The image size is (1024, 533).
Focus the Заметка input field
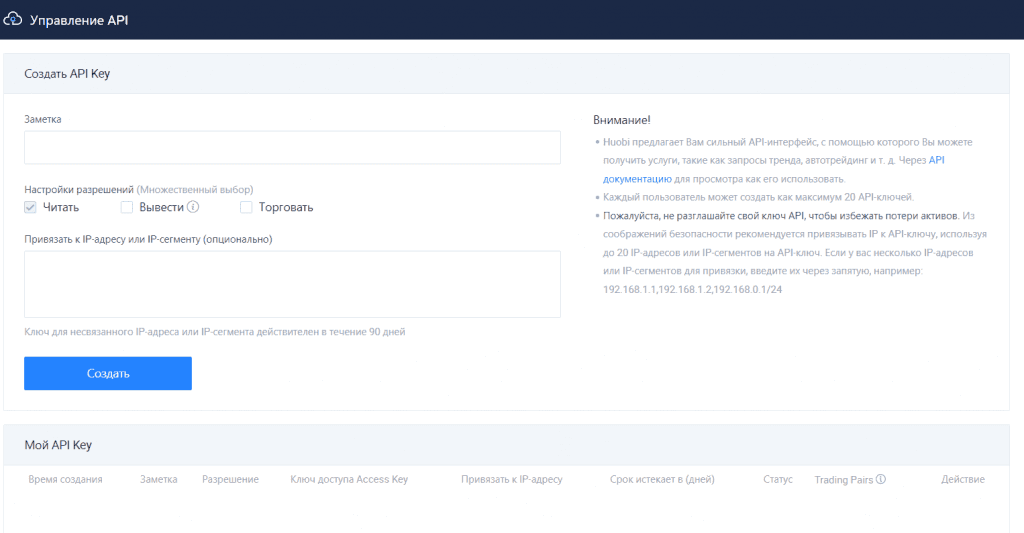(292, 147)
